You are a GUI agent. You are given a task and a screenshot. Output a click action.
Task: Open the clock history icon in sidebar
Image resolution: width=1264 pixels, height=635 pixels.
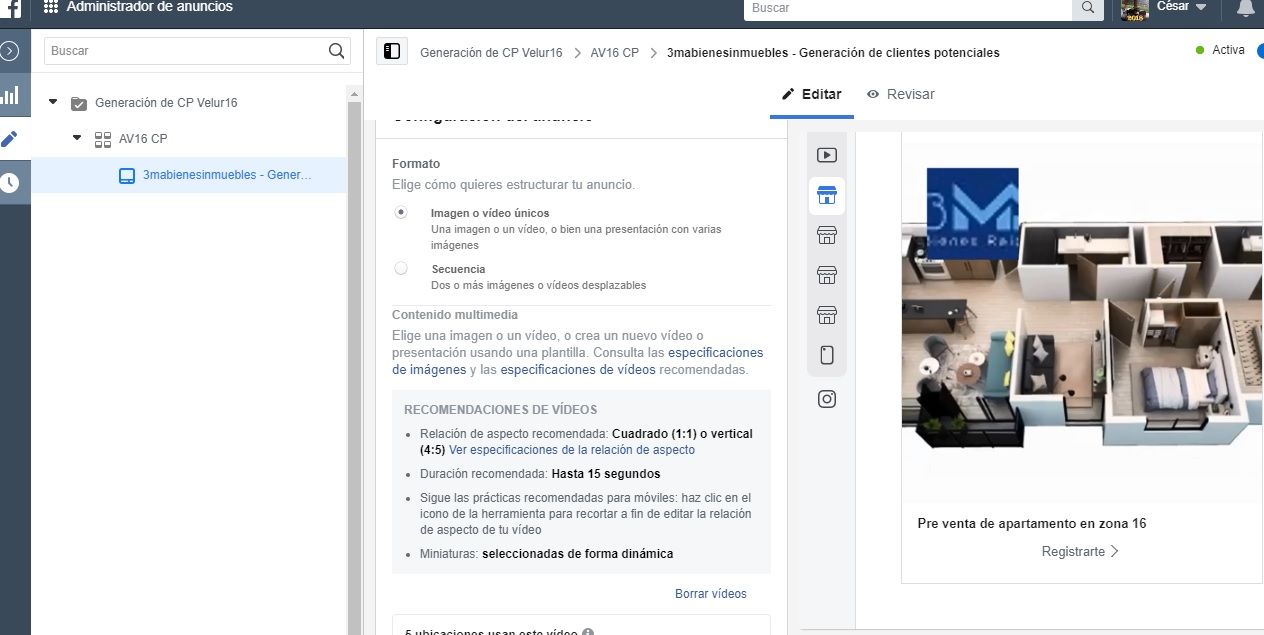tap(10, 183)
